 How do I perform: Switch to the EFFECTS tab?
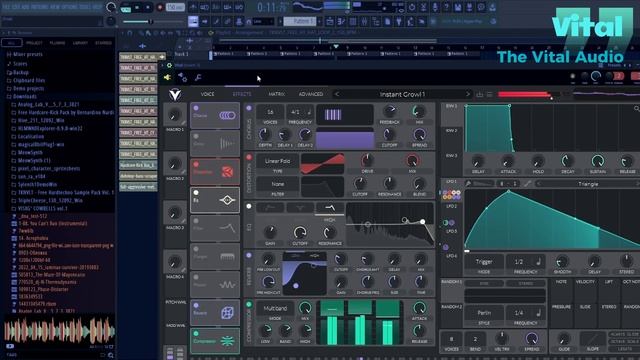point(242,94)
